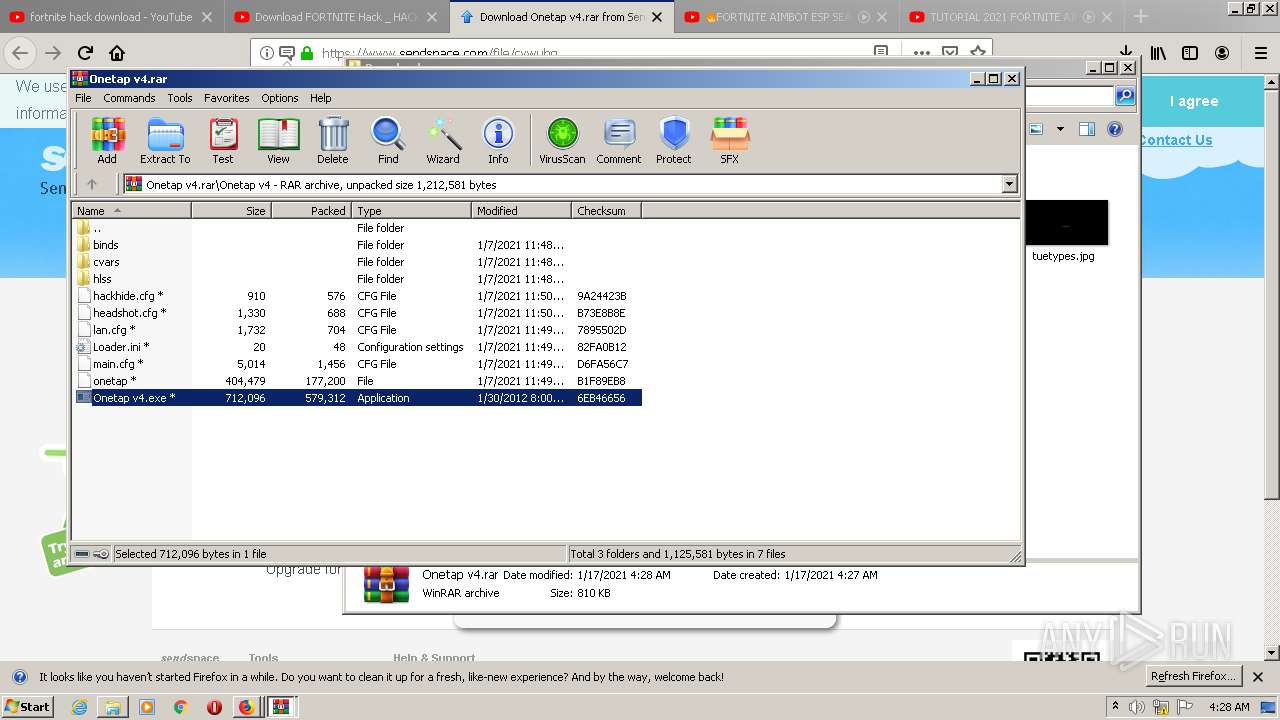Switch to 'Download FORTNITE Hack' tab
1280x720 pixels.
point(336,17)
